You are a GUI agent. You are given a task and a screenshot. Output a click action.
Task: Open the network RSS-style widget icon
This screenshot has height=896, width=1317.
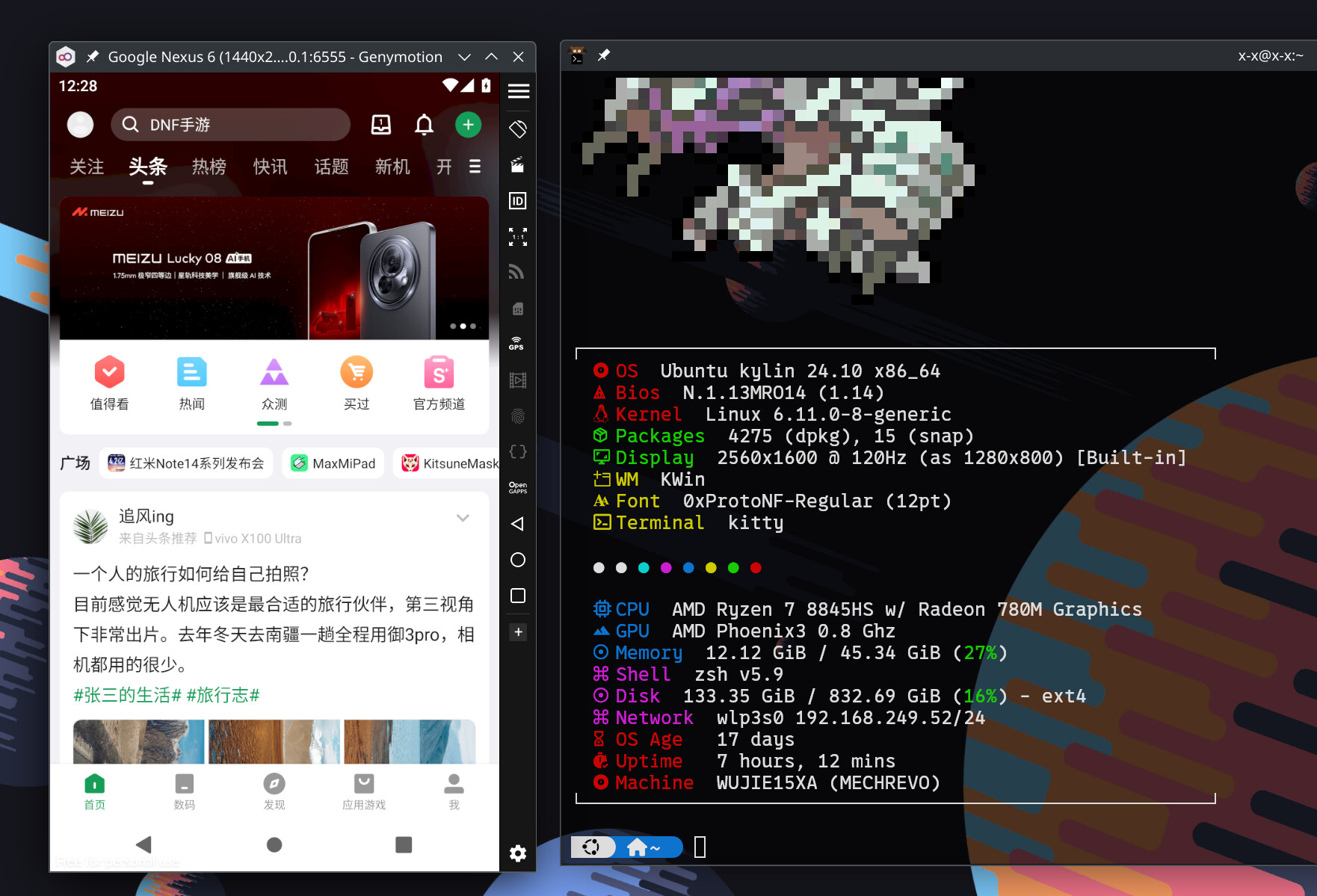pos(517,272)
